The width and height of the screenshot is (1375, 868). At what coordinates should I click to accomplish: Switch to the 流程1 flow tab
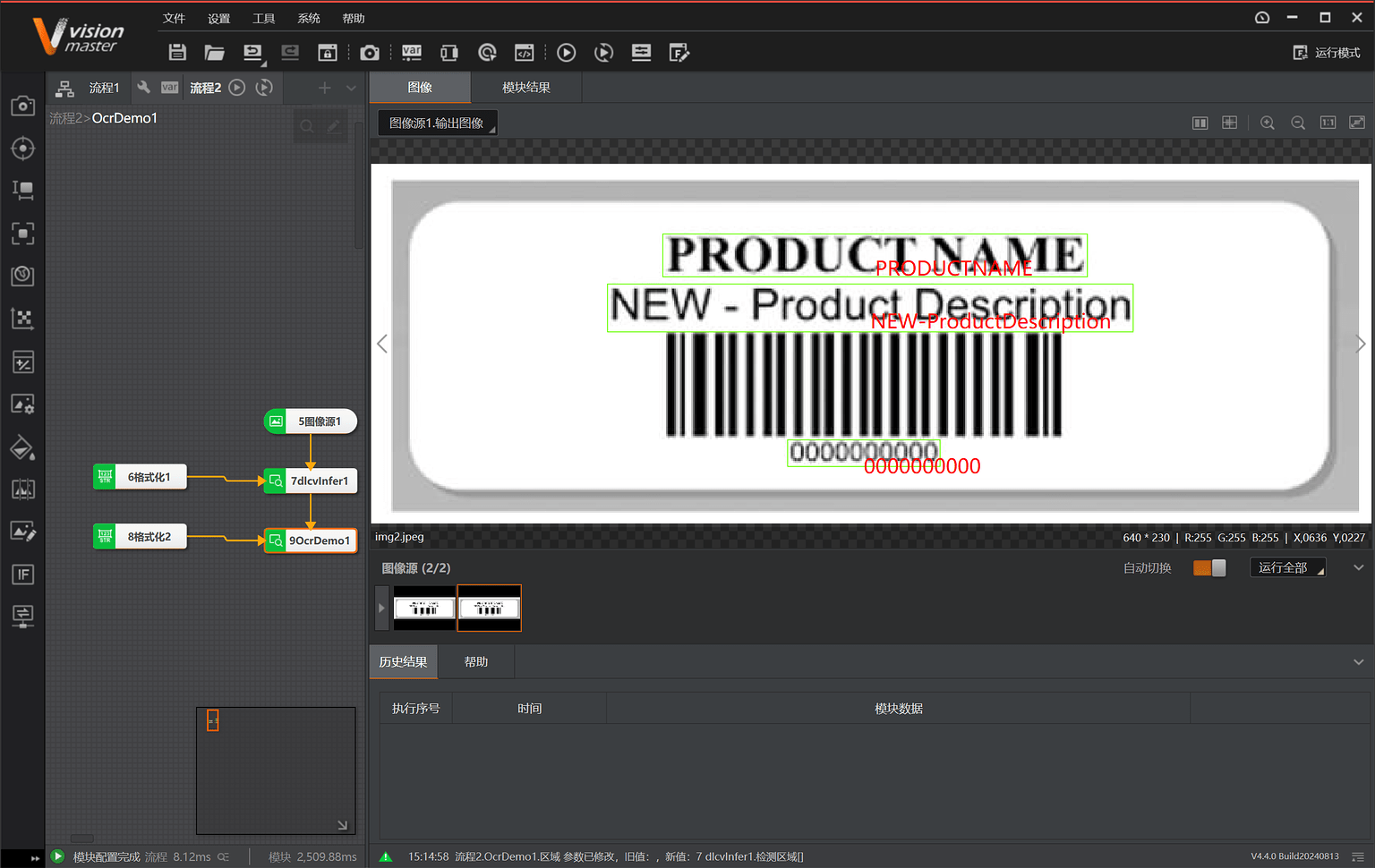[104, 88]
